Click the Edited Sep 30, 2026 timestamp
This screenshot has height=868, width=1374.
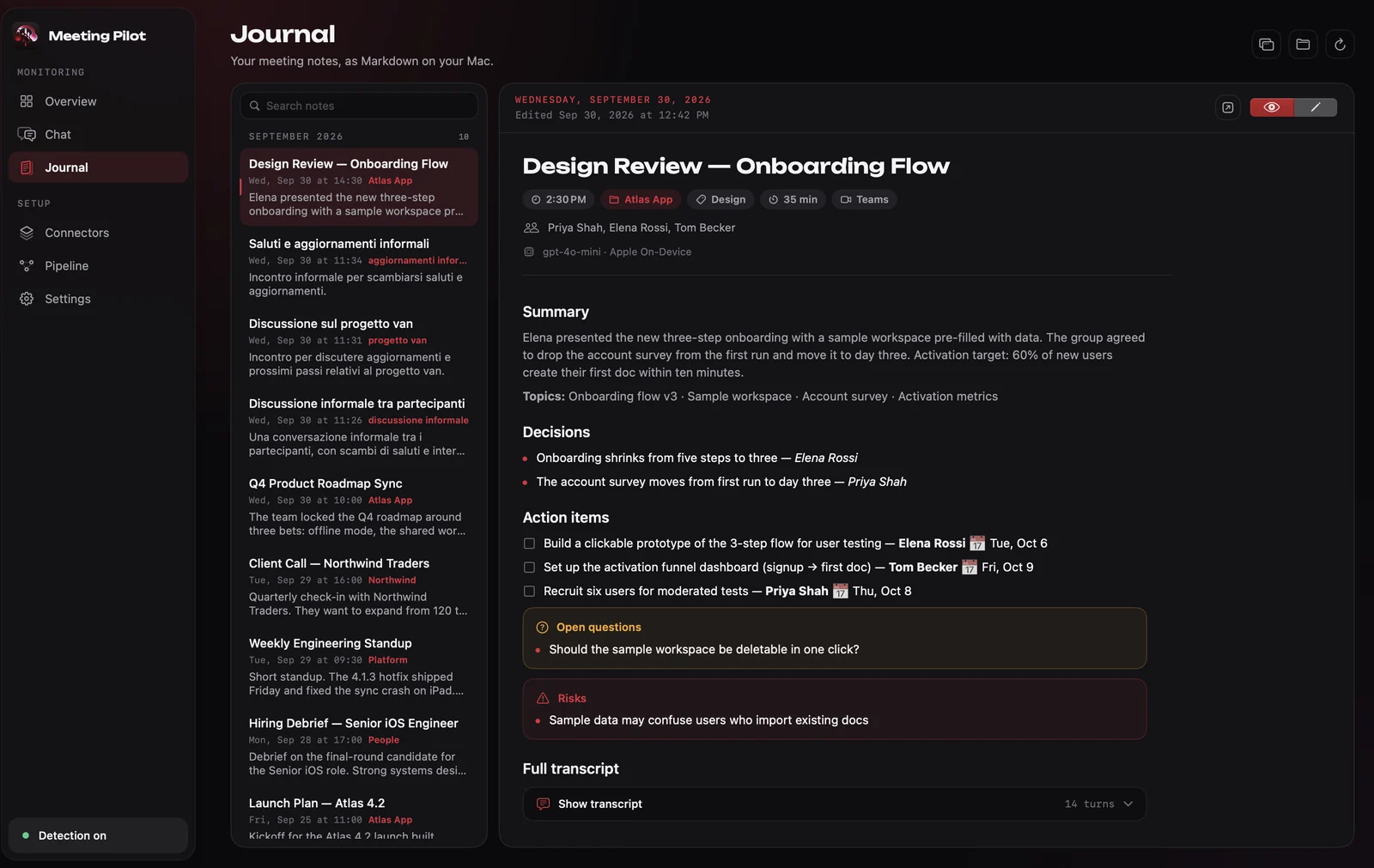coord(611,115)
